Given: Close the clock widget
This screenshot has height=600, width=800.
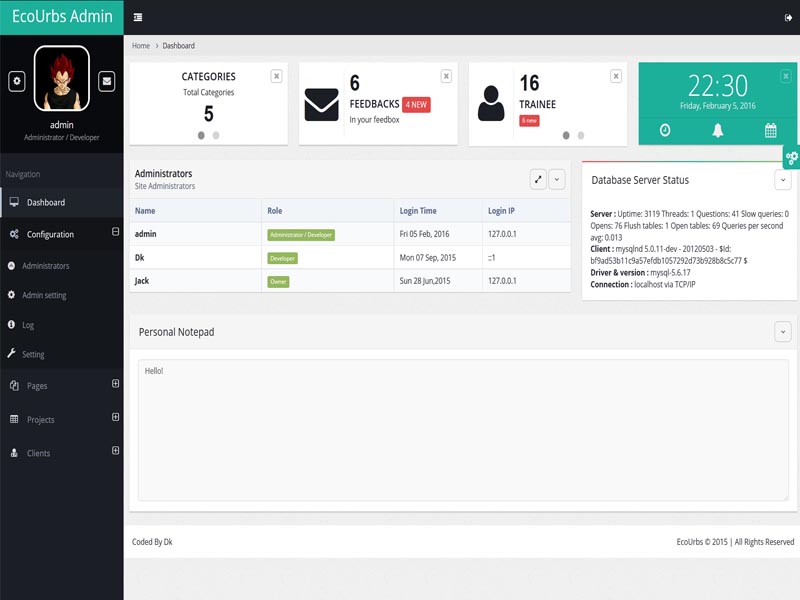Looking at the screenshot, I should point(786,77).
